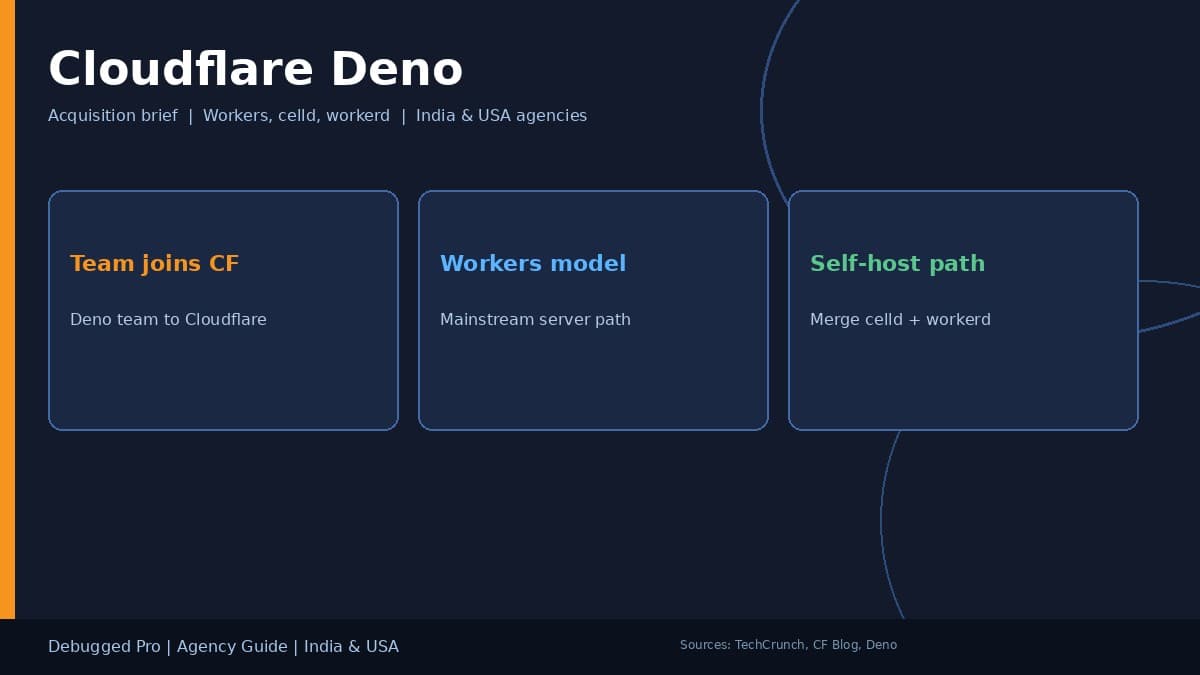This screenshot has height=675, width=1200.
Task: Select the 'Mainstream server path' text
Action: pos(535,319)
